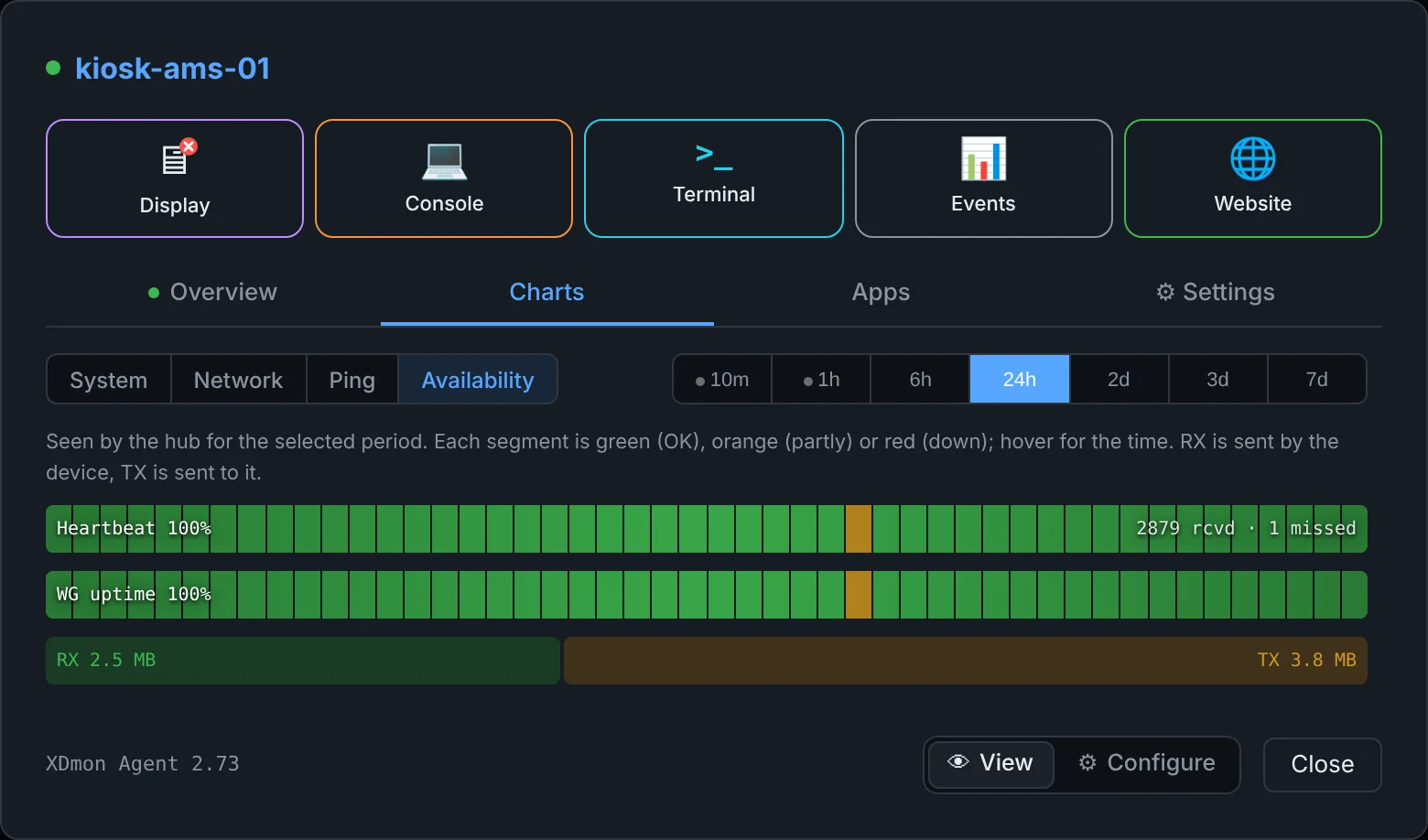Open the Console laptop card
Viewport: 1428px width, 840px height.
444,178
